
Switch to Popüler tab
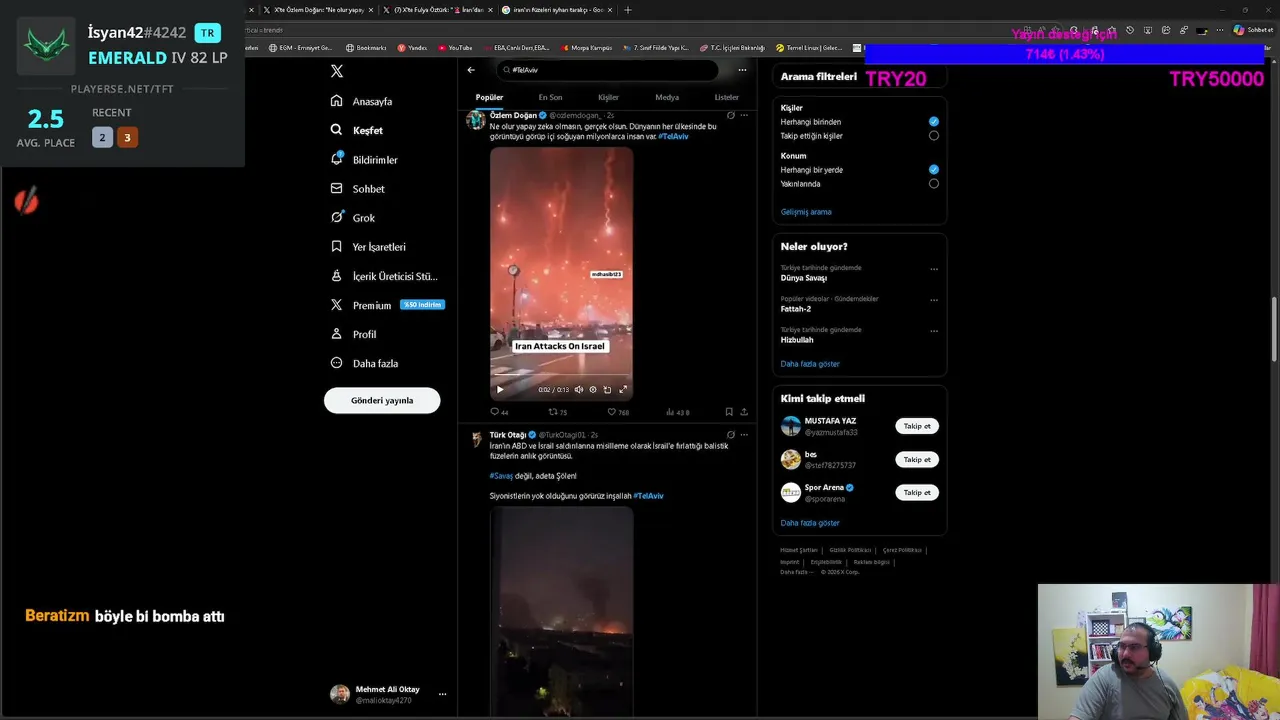click(489, 97)
